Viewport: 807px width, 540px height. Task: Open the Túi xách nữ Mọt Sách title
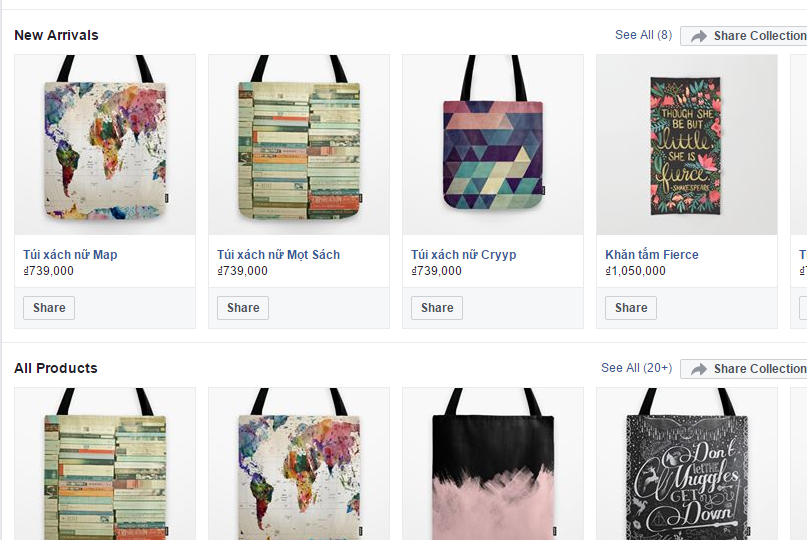tap(278, 255)
